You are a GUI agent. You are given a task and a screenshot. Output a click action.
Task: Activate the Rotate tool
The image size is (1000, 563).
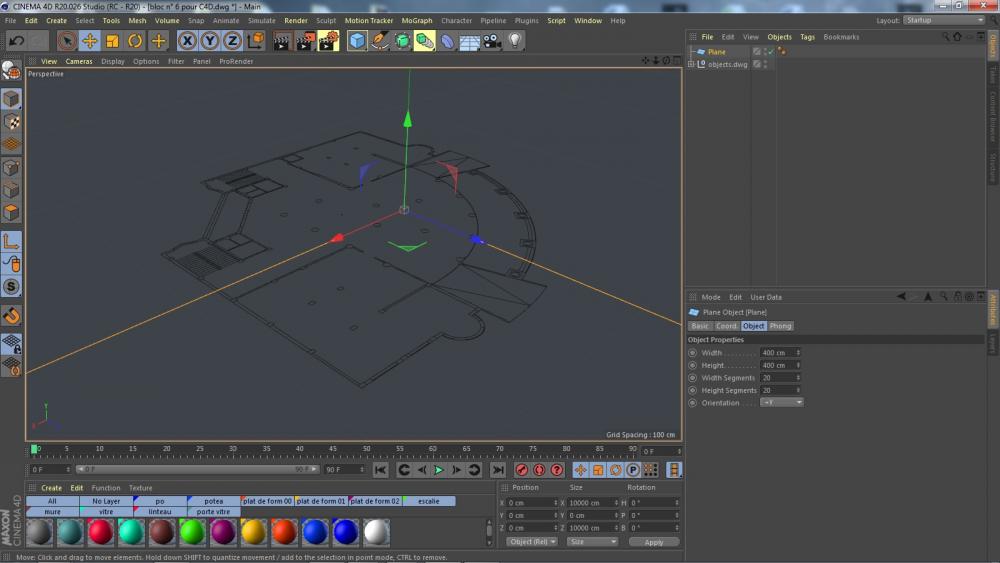(135, 41)
